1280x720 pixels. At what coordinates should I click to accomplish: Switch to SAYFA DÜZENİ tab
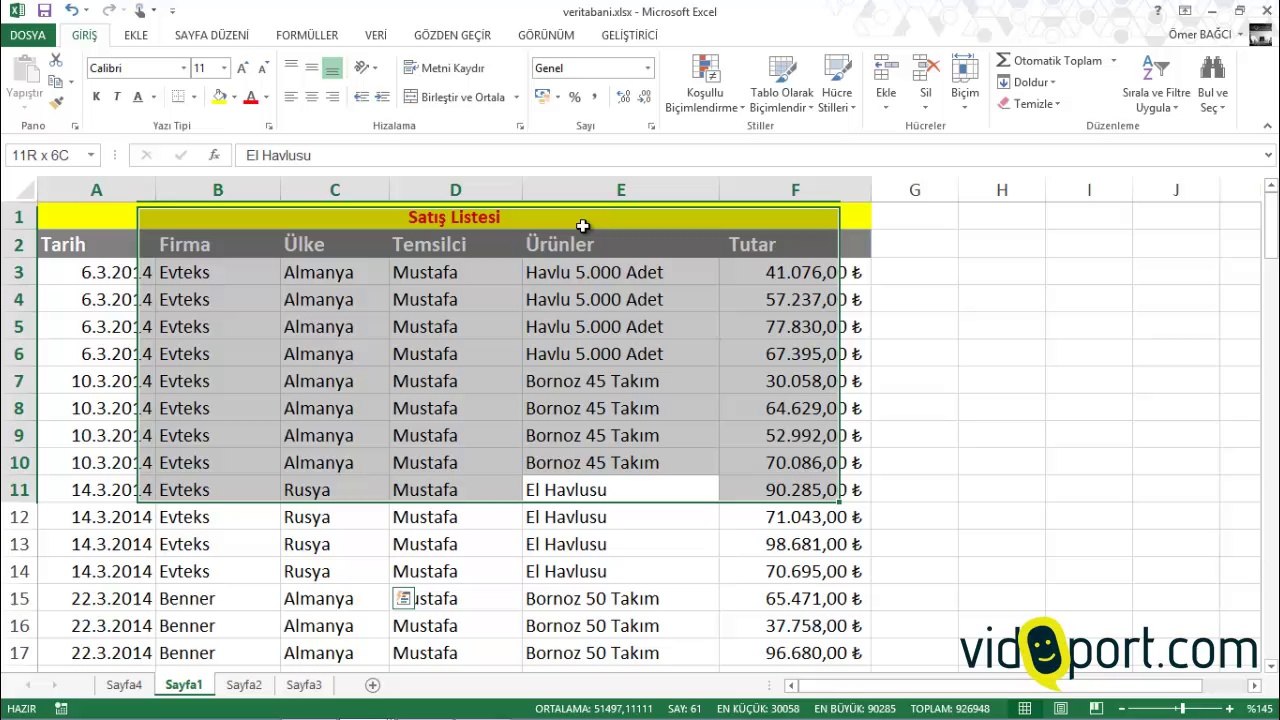(x=212, y=35)
